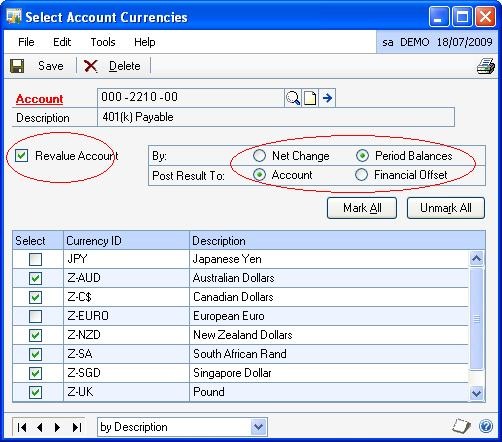Open the Help menu
502x442 pixels.
pos(145,42)
